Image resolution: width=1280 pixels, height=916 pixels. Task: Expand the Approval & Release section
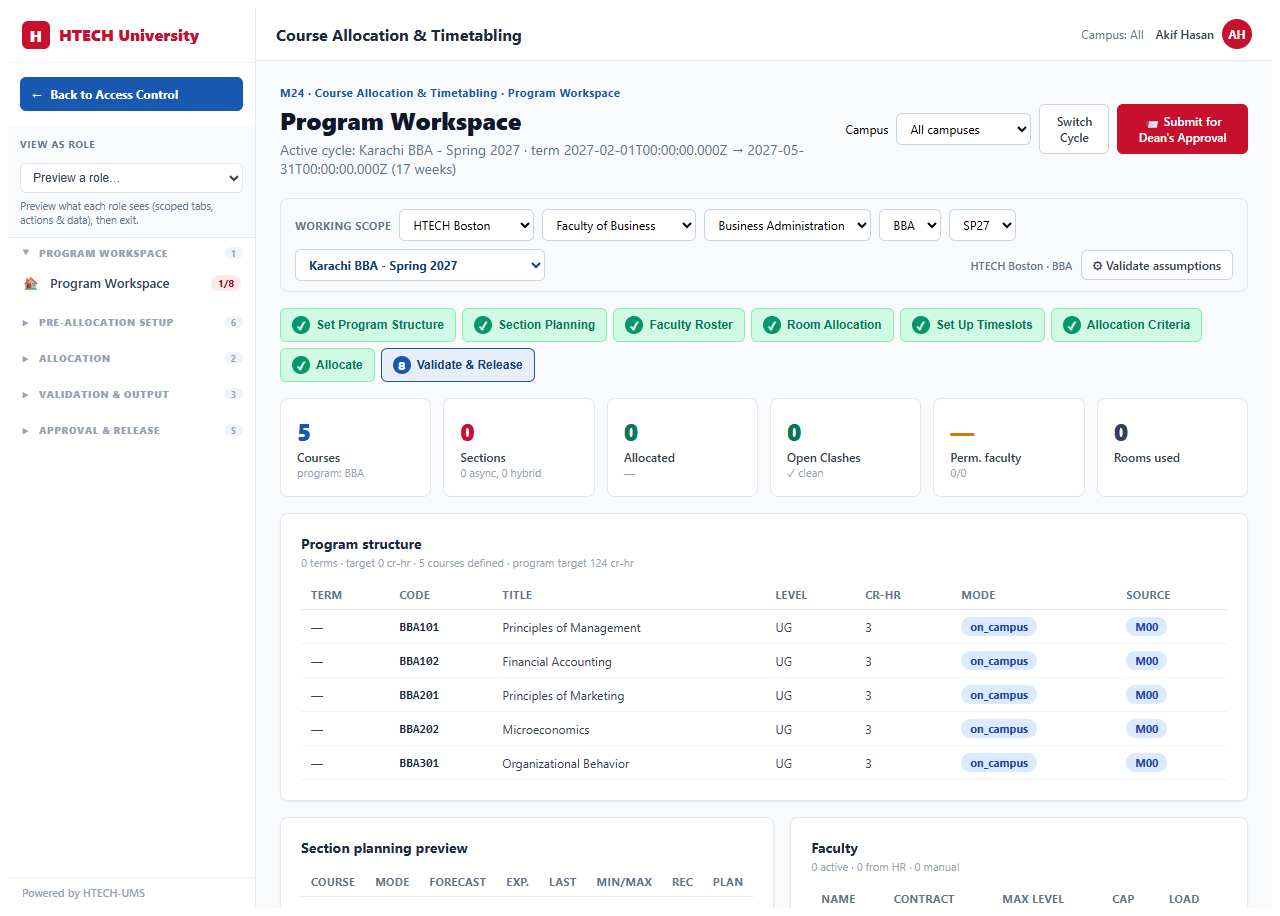click(x=130, y=430)
